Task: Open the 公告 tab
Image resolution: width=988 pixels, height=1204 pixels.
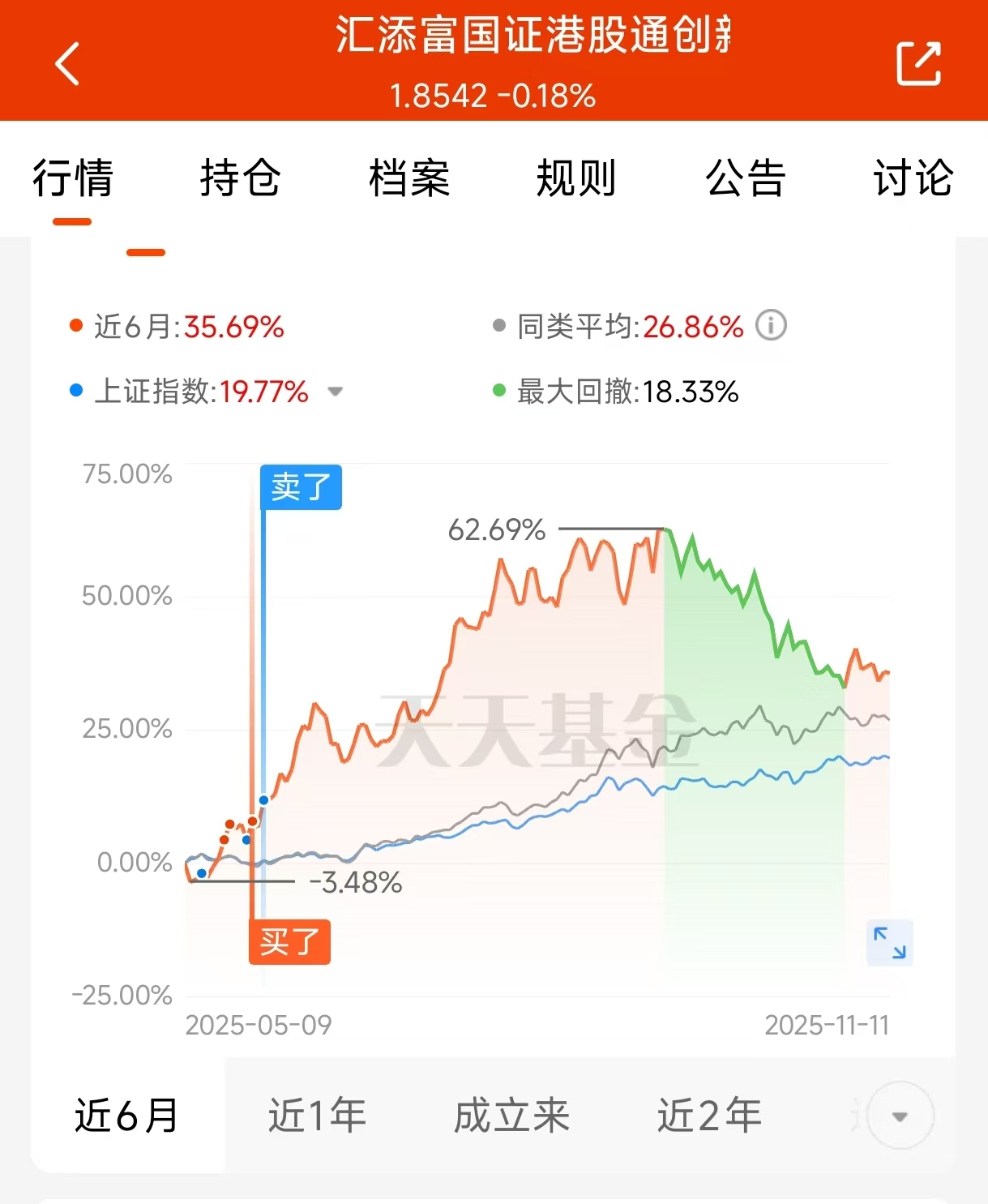Action: pyautogui.click(x=745, y=178)
